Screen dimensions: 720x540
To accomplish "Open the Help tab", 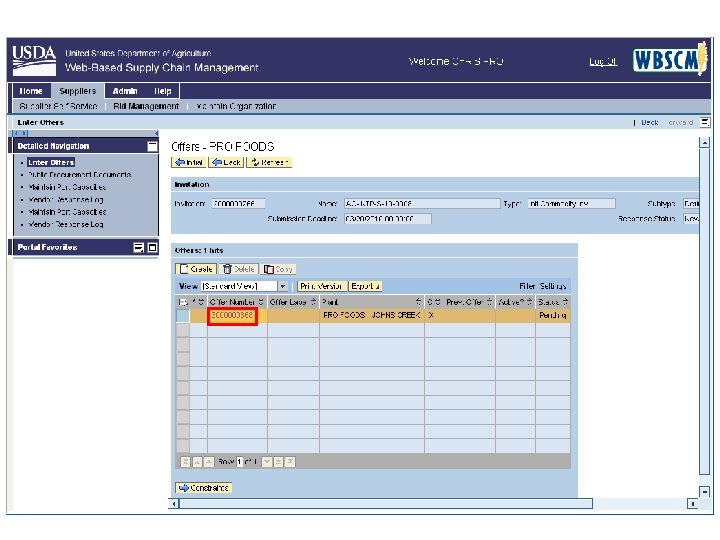I will pyautogui.click(x=163, y=91).
